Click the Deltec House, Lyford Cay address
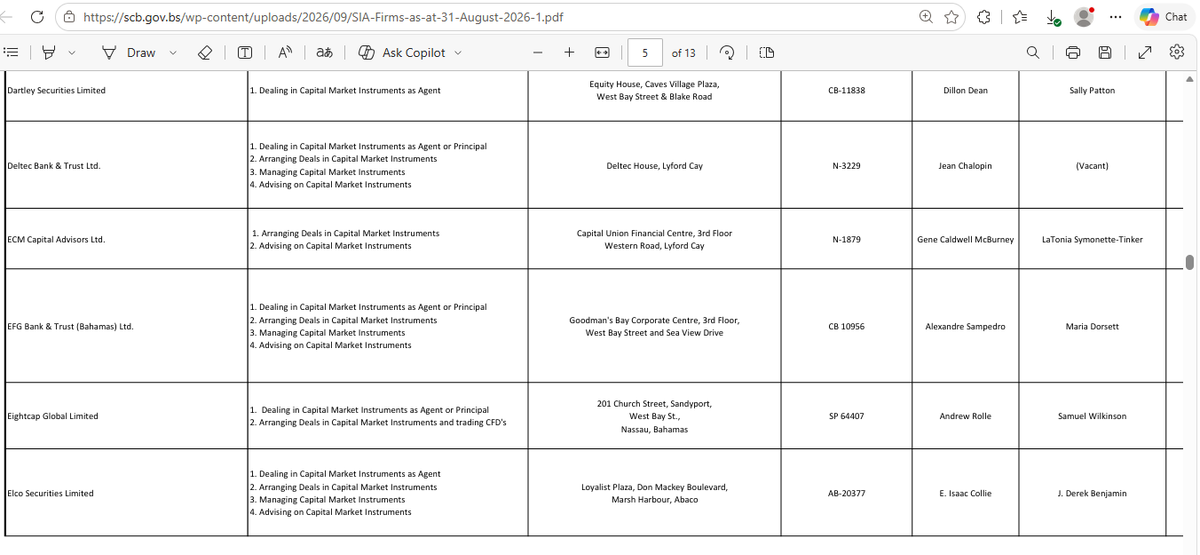Viewport: 1200px width, 555px height. tap(654, 166)
